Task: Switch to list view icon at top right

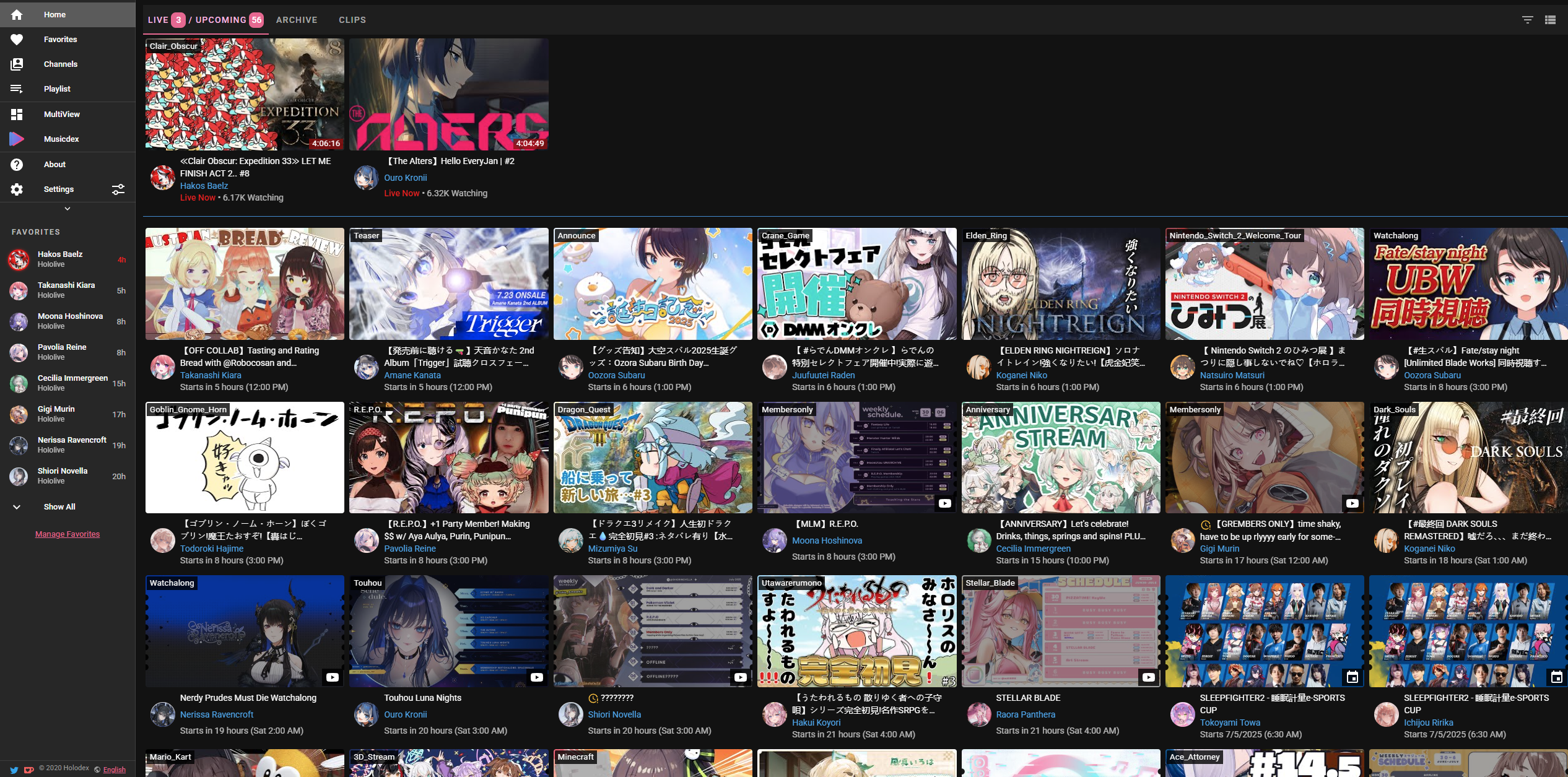Action: click(x=1551, y=20)
